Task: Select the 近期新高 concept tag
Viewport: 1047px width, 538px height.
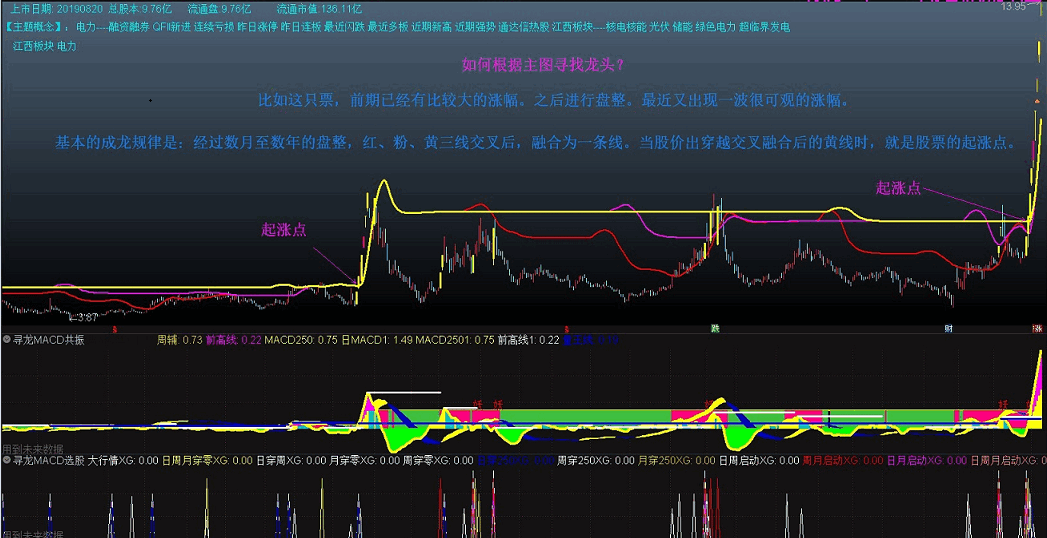Action: click(431, 27)
